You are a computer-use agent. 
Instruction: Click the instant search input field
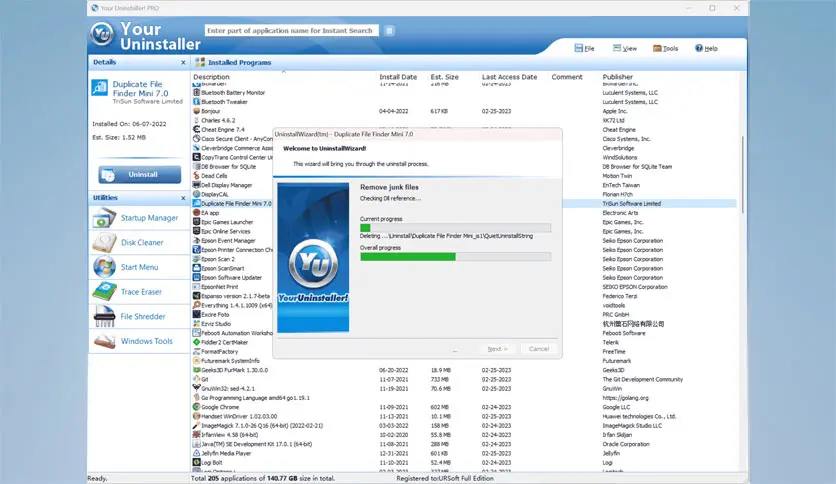pyautogui.click(x=291, y=31)
